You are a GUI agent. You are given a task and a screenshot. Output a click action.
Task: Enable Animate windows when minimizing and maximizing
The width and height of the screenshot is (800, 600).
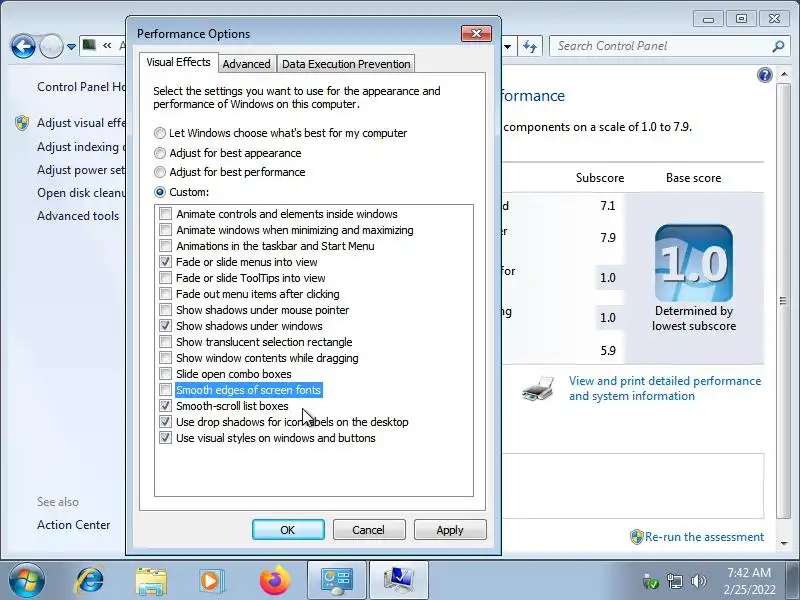[x=165, y=230]
